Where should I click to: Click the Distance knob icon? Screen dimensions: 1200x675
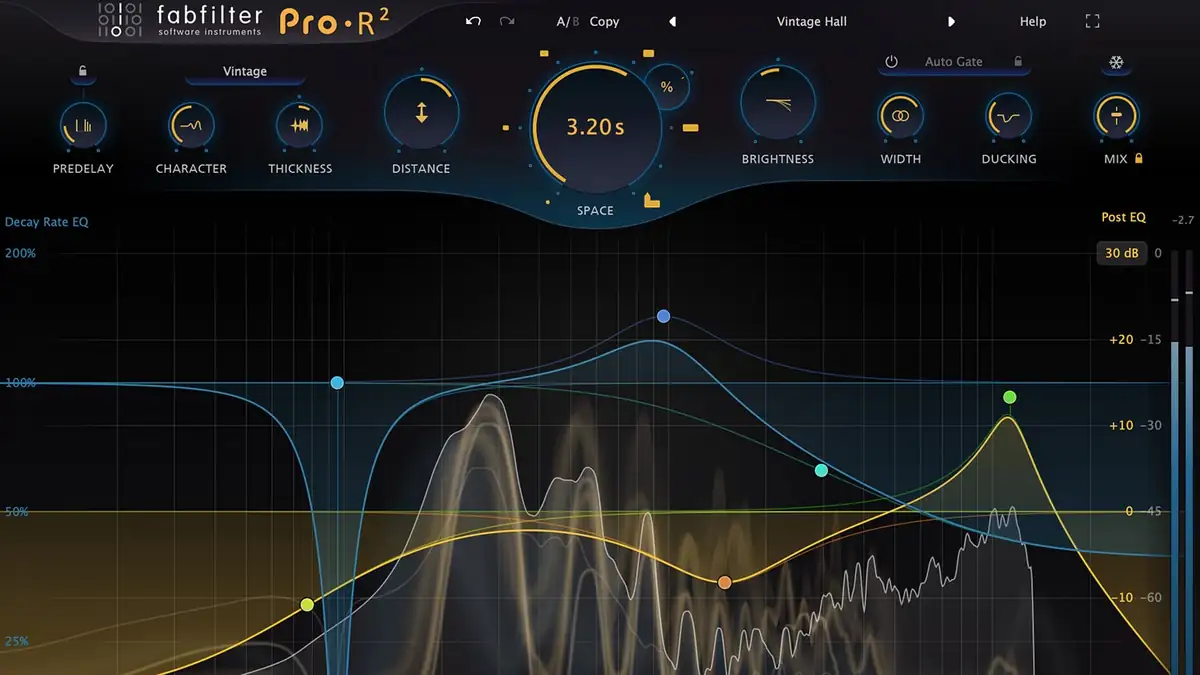pyautogui.click(x=420, y=113)
